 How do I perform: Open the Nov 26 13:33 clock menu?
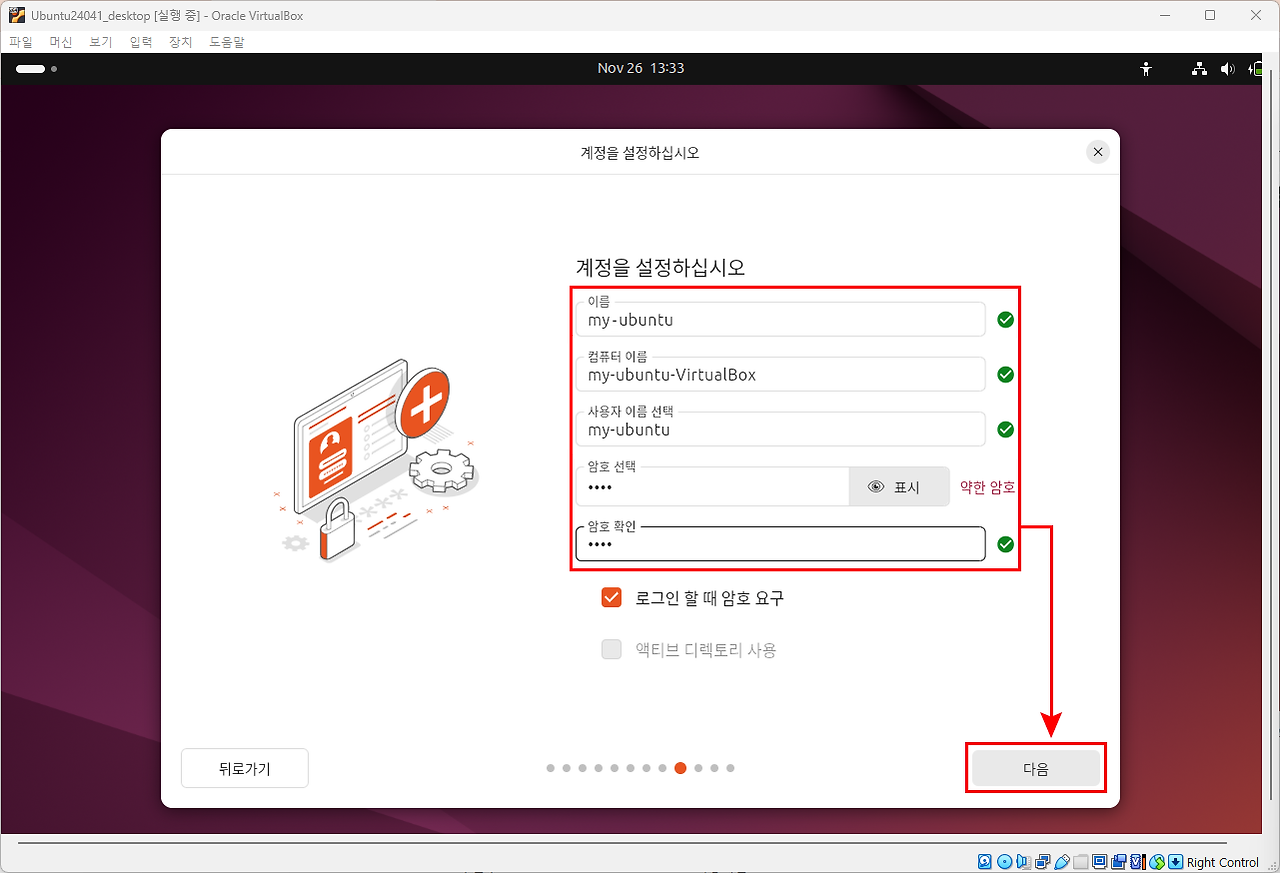pos(641,69)
